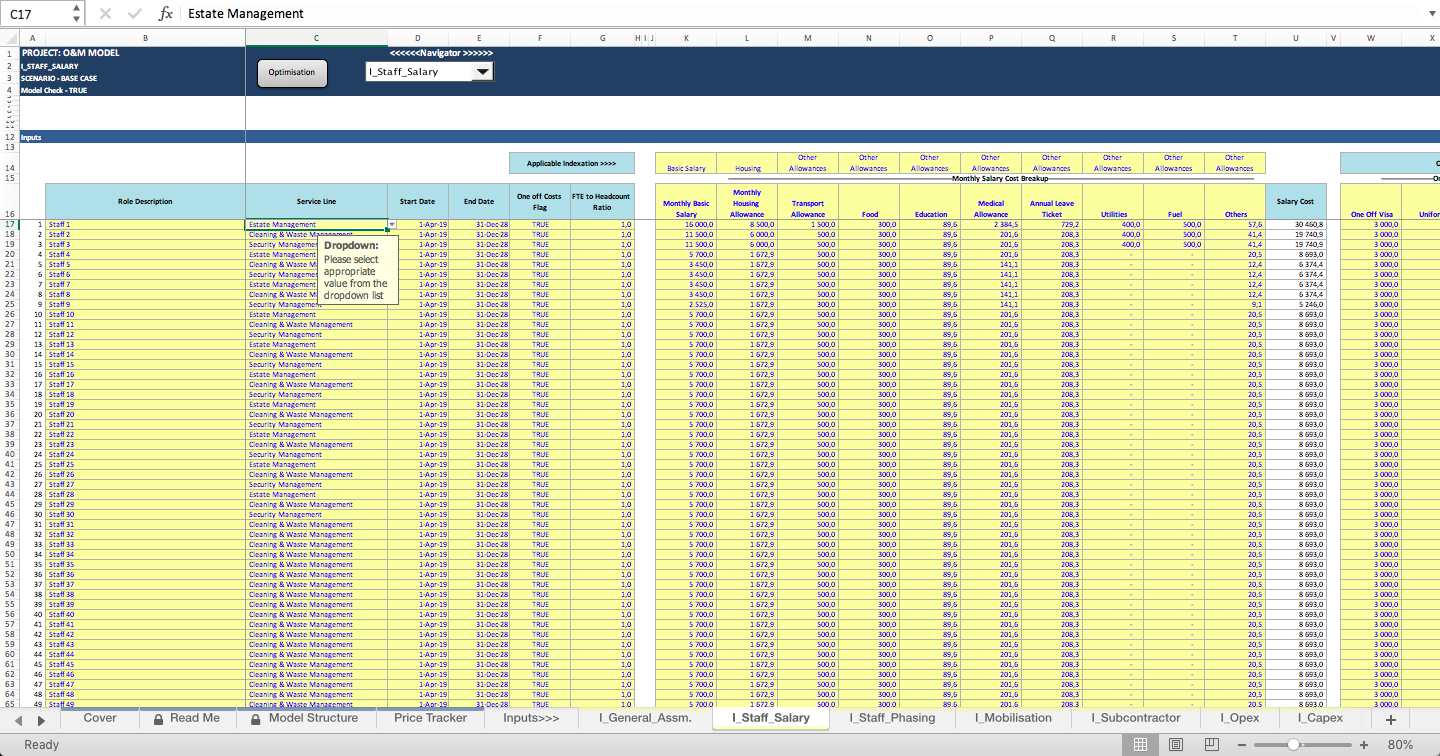
Task: Switch to the I_Staff_Phasing tab
Action: 892,718
